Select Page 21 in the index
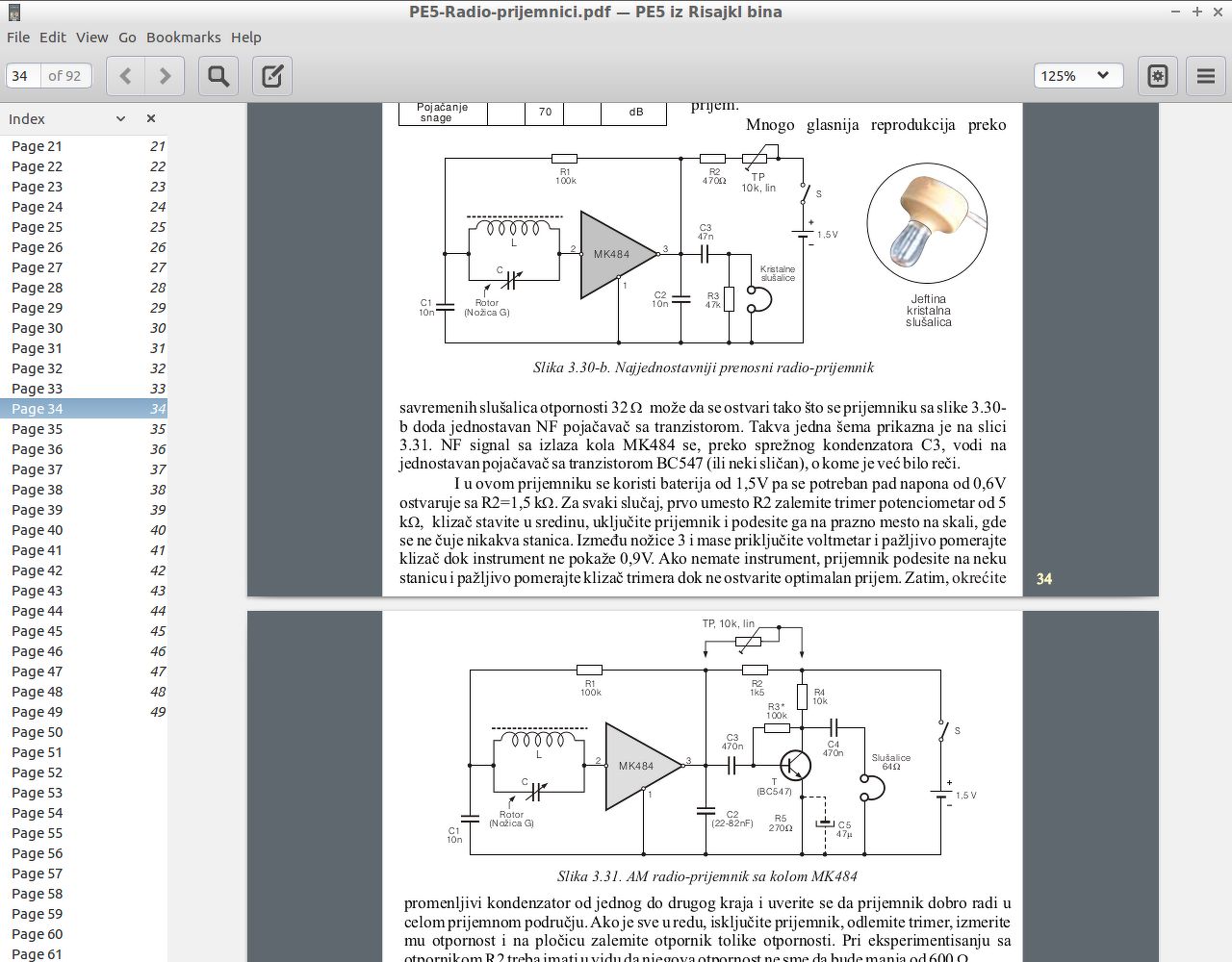1232x962 pixels. click(x=84, y=146)
